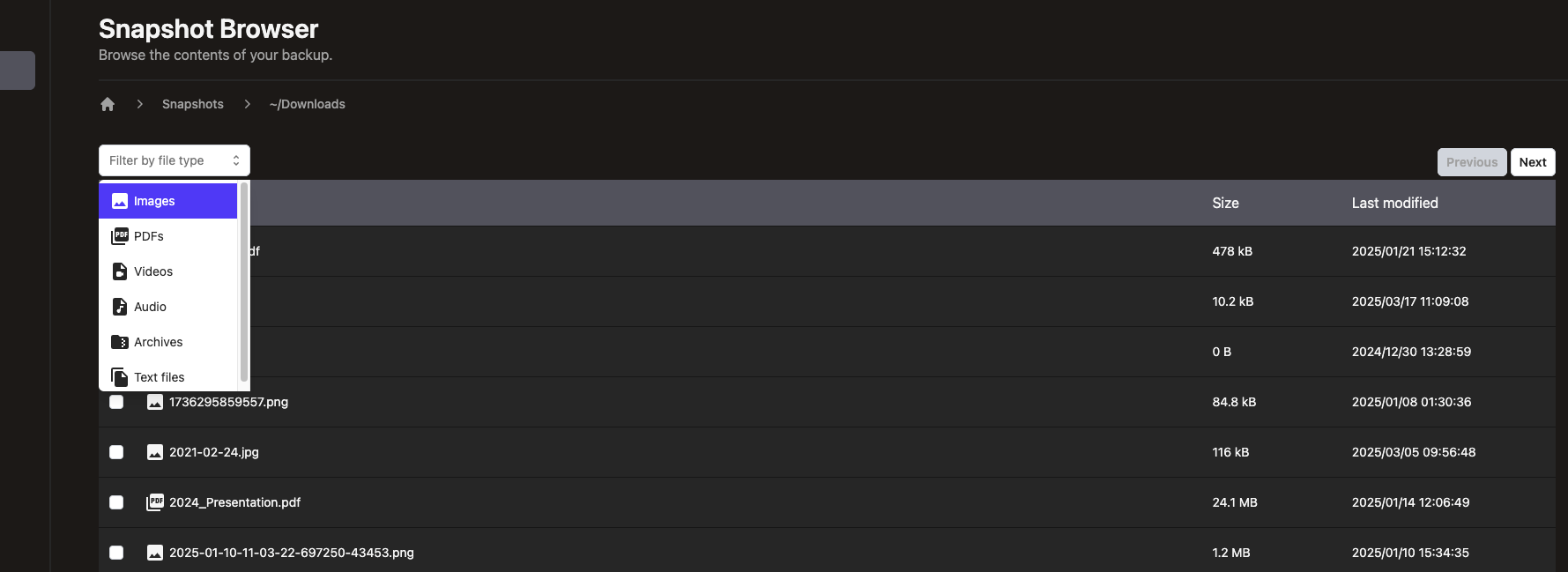Click the Videos file icon in dropdown
Screen dimensions: 1568x572
pos(120,271)
